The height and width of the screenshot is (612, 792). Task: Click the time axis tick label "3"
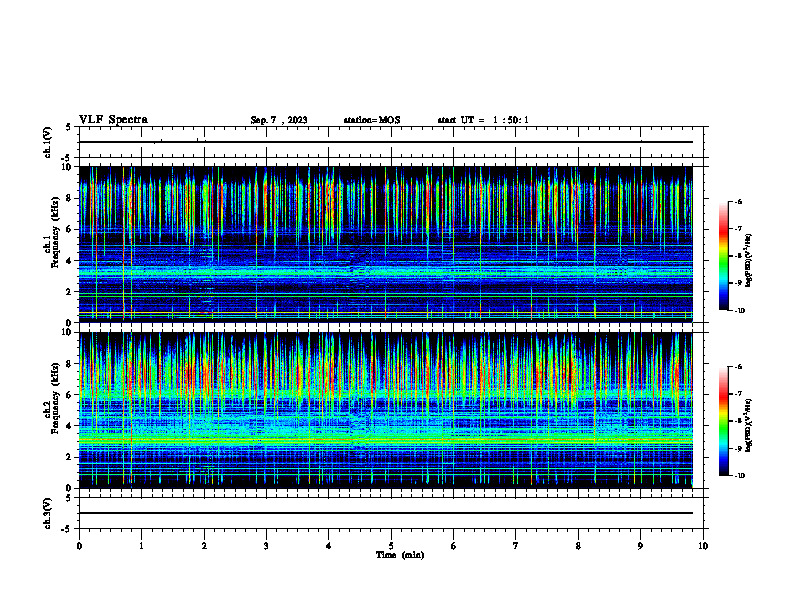coord(266,546)
